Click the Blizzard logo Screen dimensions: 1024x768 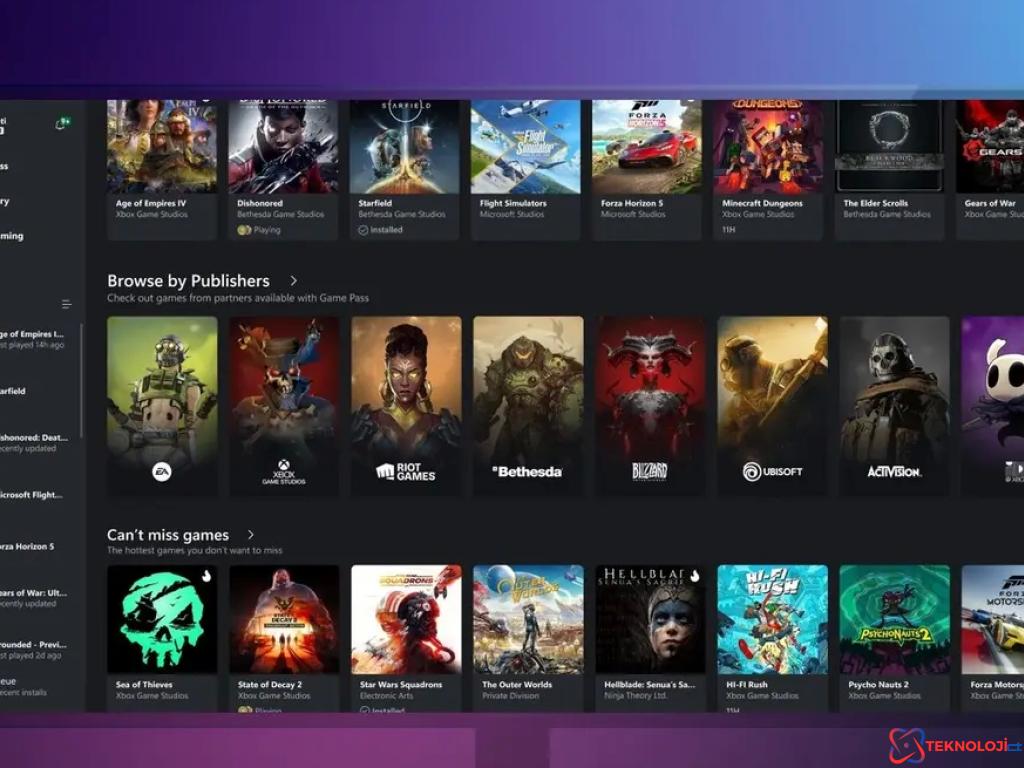650,472
